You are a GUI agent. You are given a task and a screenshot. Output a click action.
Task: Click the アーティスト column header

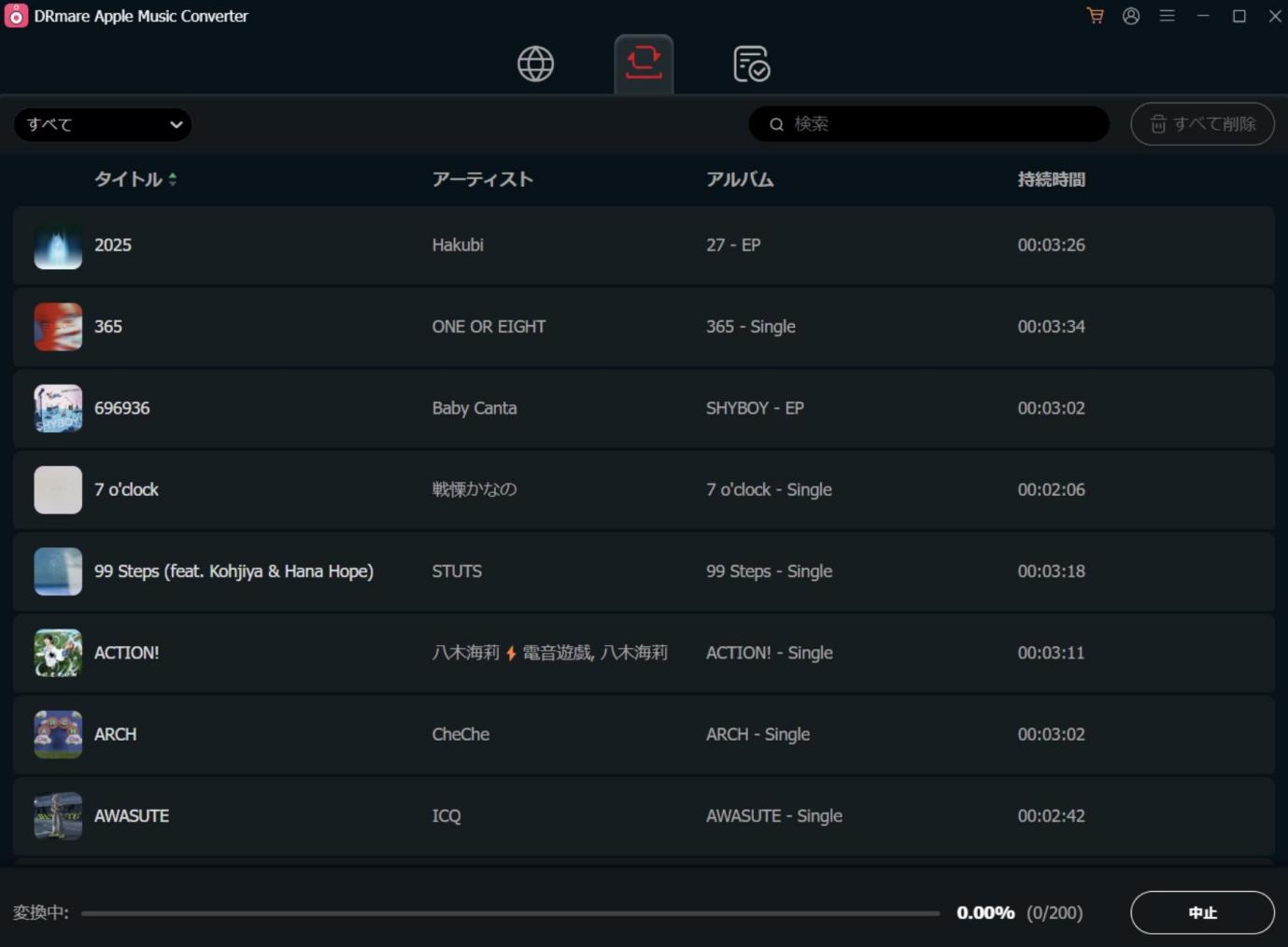tap(483, 179)
